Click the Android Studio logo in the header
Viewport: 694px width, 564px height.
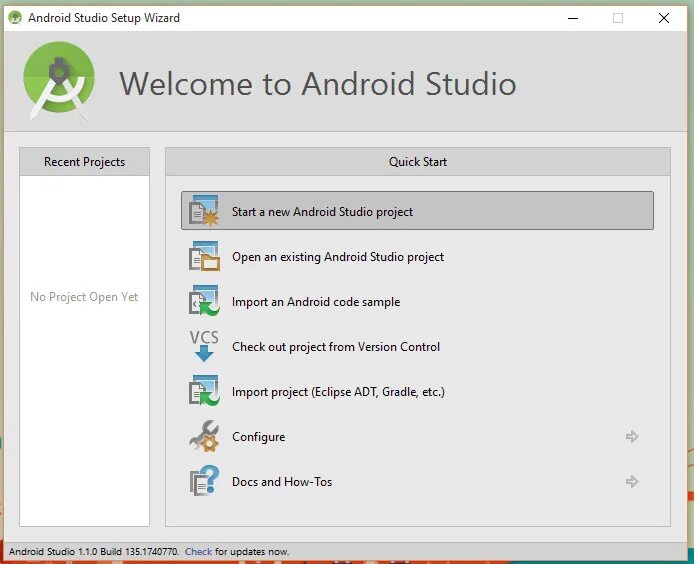[x=59, y=81]
